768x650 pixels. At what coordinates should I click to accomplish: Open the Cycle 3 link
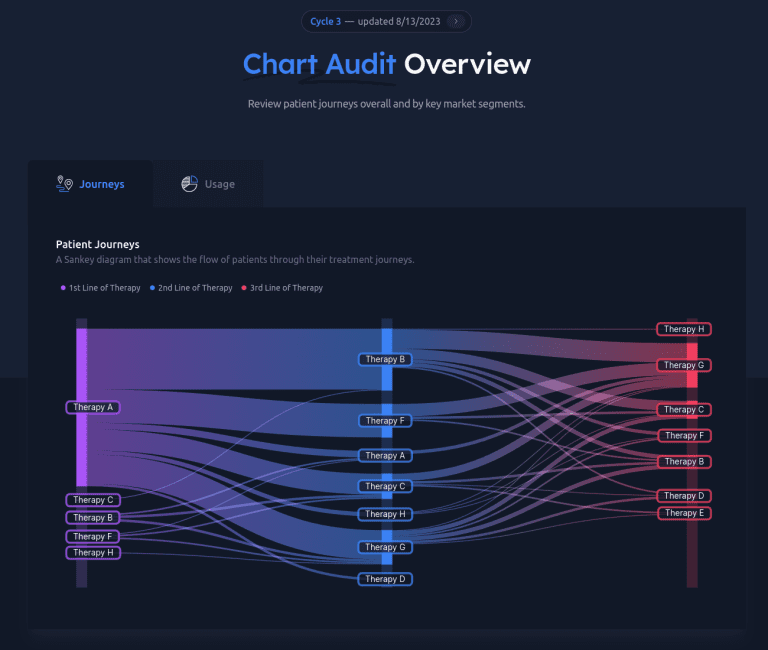pos(325,21)
